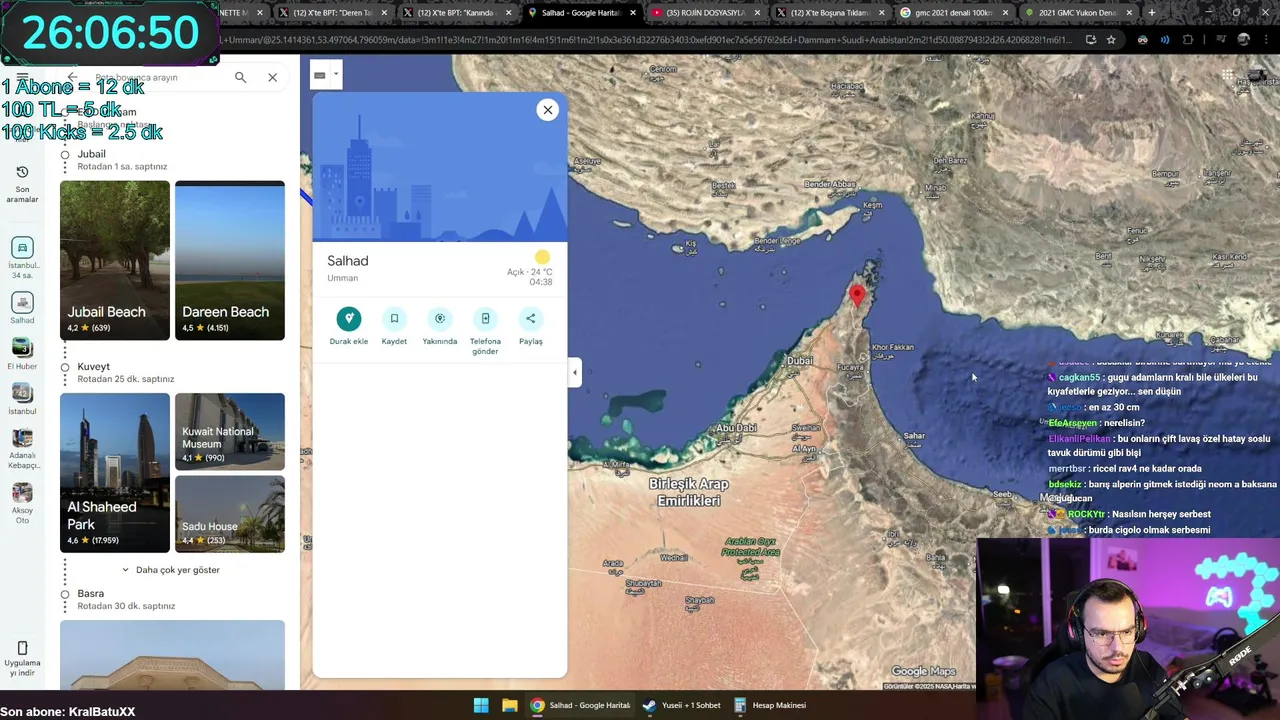1280x720 pixels.
Task: Close the Salhad Google Haritalar tab
Action: point(632,13)
